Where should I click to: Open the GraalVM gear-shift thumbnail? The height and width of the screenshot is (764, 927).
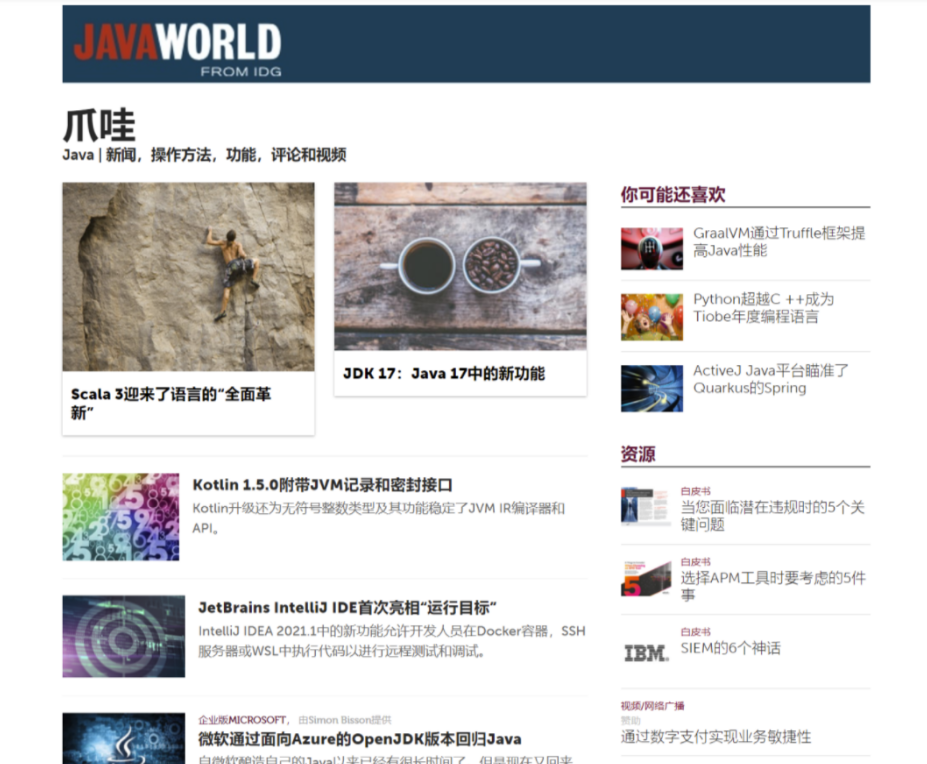(x=652, y=248)
